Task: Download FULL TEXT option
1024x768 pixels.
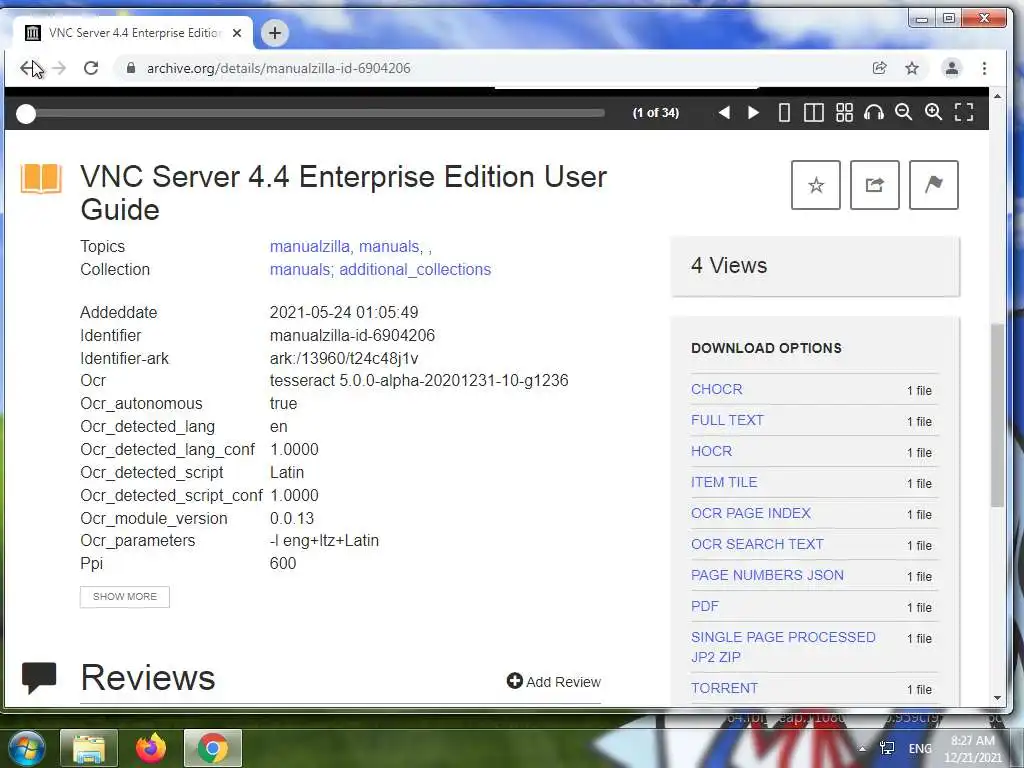Action: click(727, 420)
